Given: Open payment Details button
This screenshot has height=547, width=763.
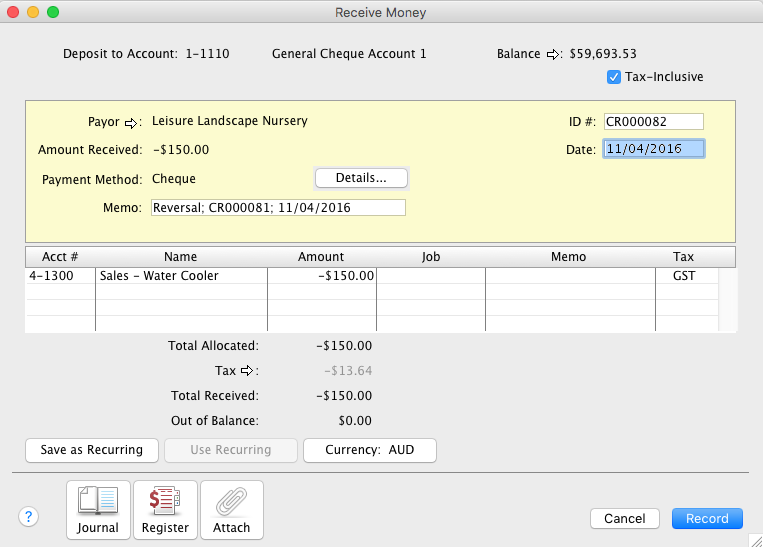Looking at the screenshot, I should pyautogui.click(x=361, y=178).
